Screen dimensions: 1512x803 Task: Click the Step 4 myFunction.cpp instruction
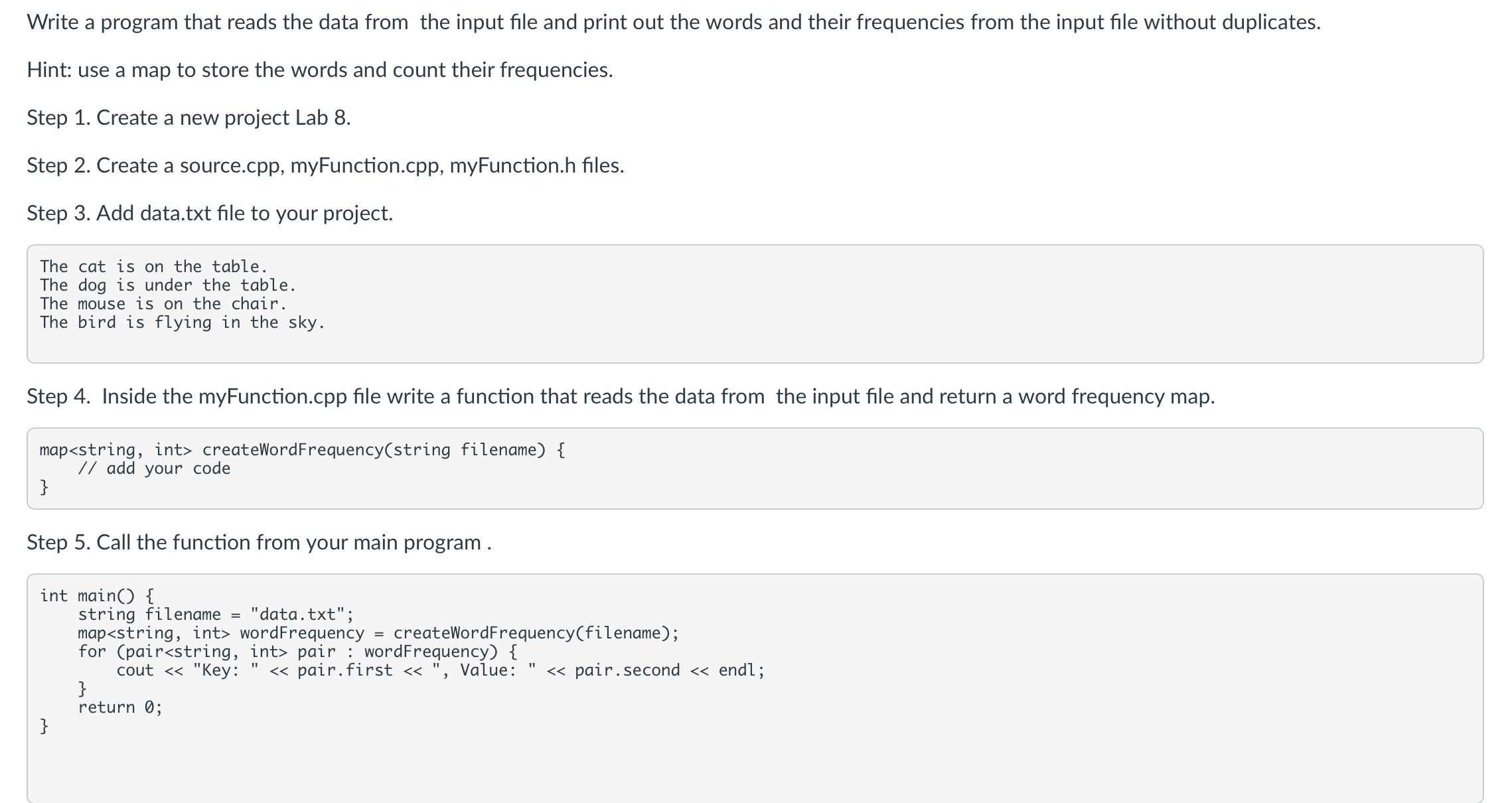point(621,396)
